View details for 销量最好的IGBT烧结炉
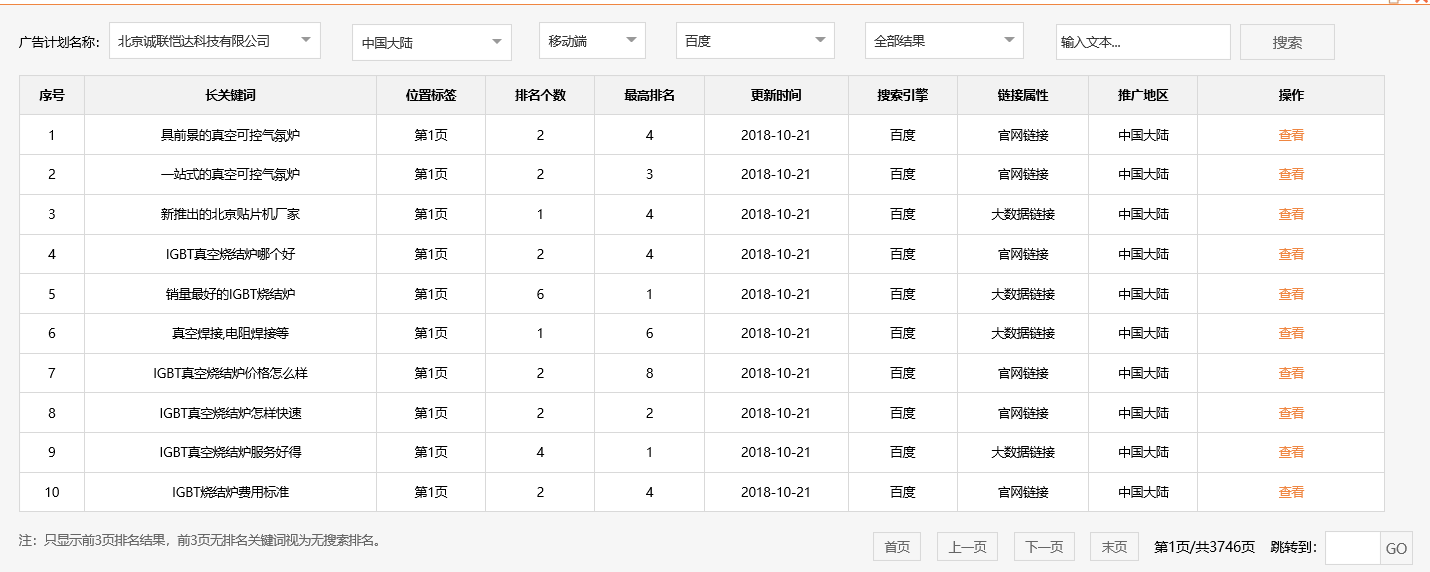 1291,294
